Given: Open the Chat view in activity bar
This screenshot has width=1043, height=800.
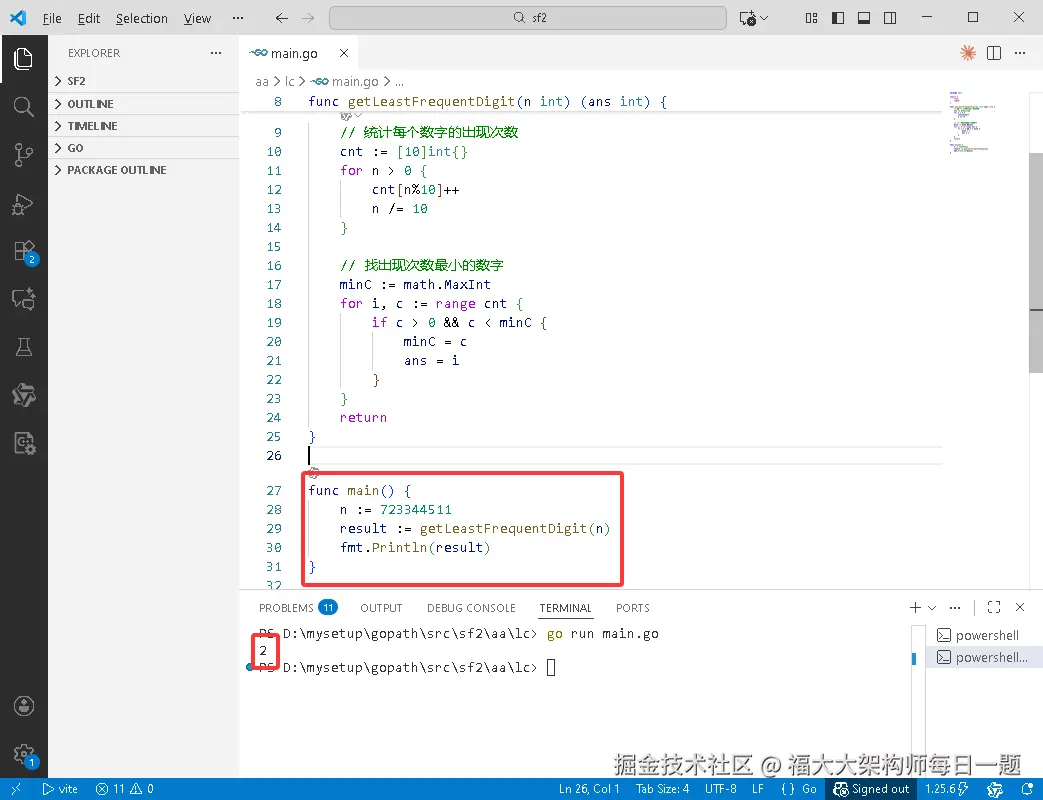Looking at the screenshot, I should click(x=23, y=299).
